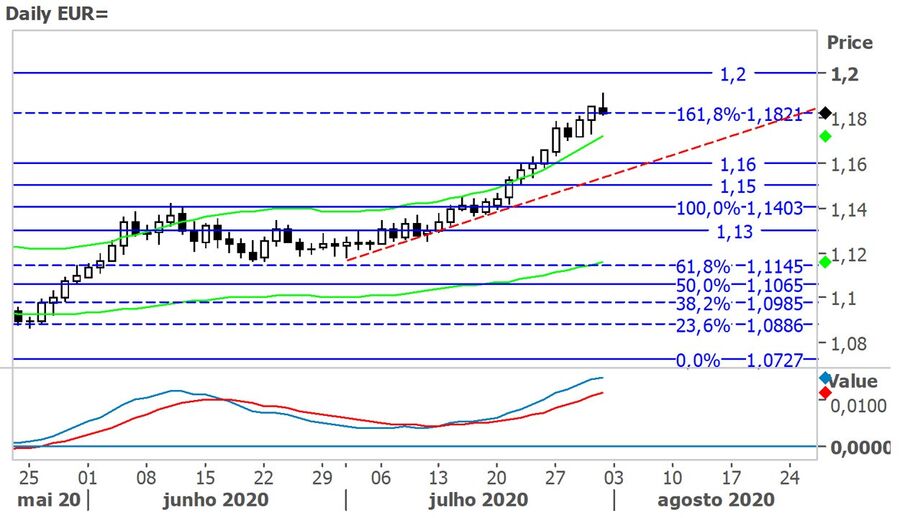Viewport: 900px width, 518px height.
Task: Select the red diamond indicator marker
Action: (825, 393)
